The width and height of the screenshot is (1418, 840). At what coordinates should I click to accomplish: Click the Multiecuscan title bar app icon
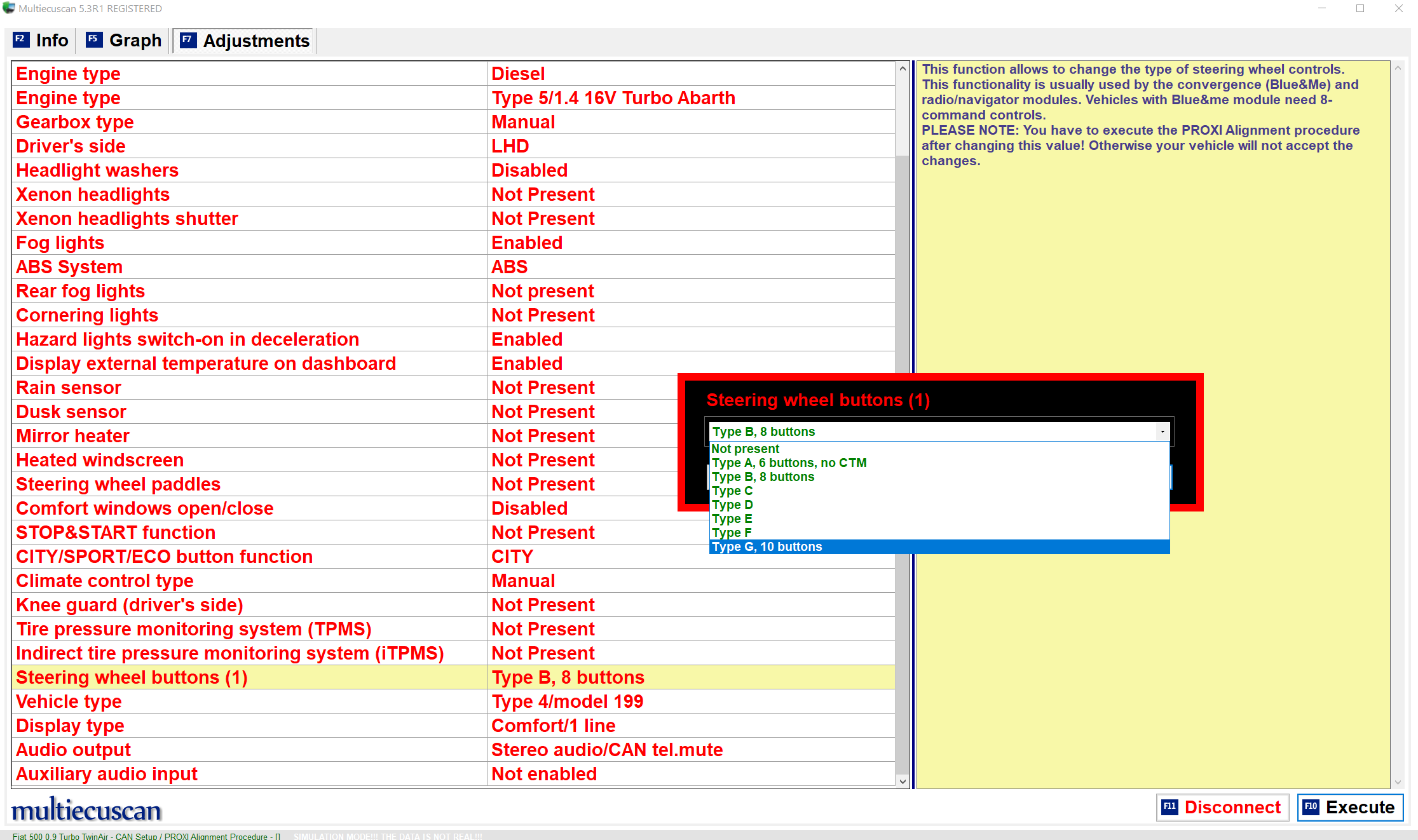click(9, 8)
